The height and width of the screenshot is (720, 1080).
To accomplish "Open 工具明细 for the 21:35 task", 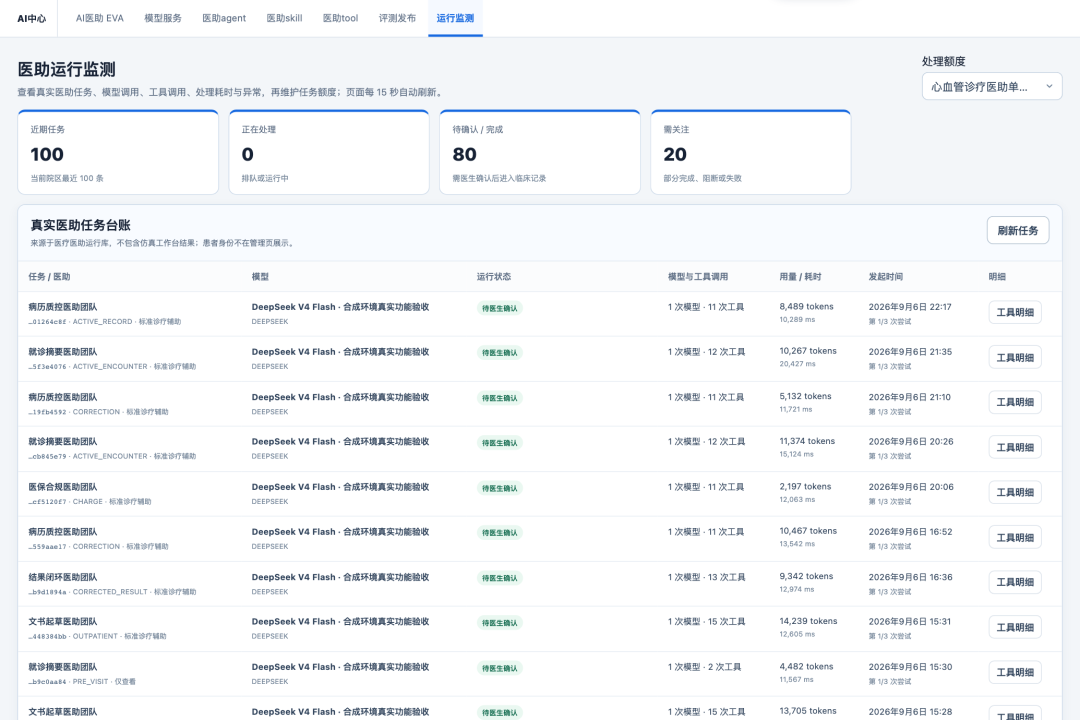I will pyautogui.click(x=1015, y=358).
